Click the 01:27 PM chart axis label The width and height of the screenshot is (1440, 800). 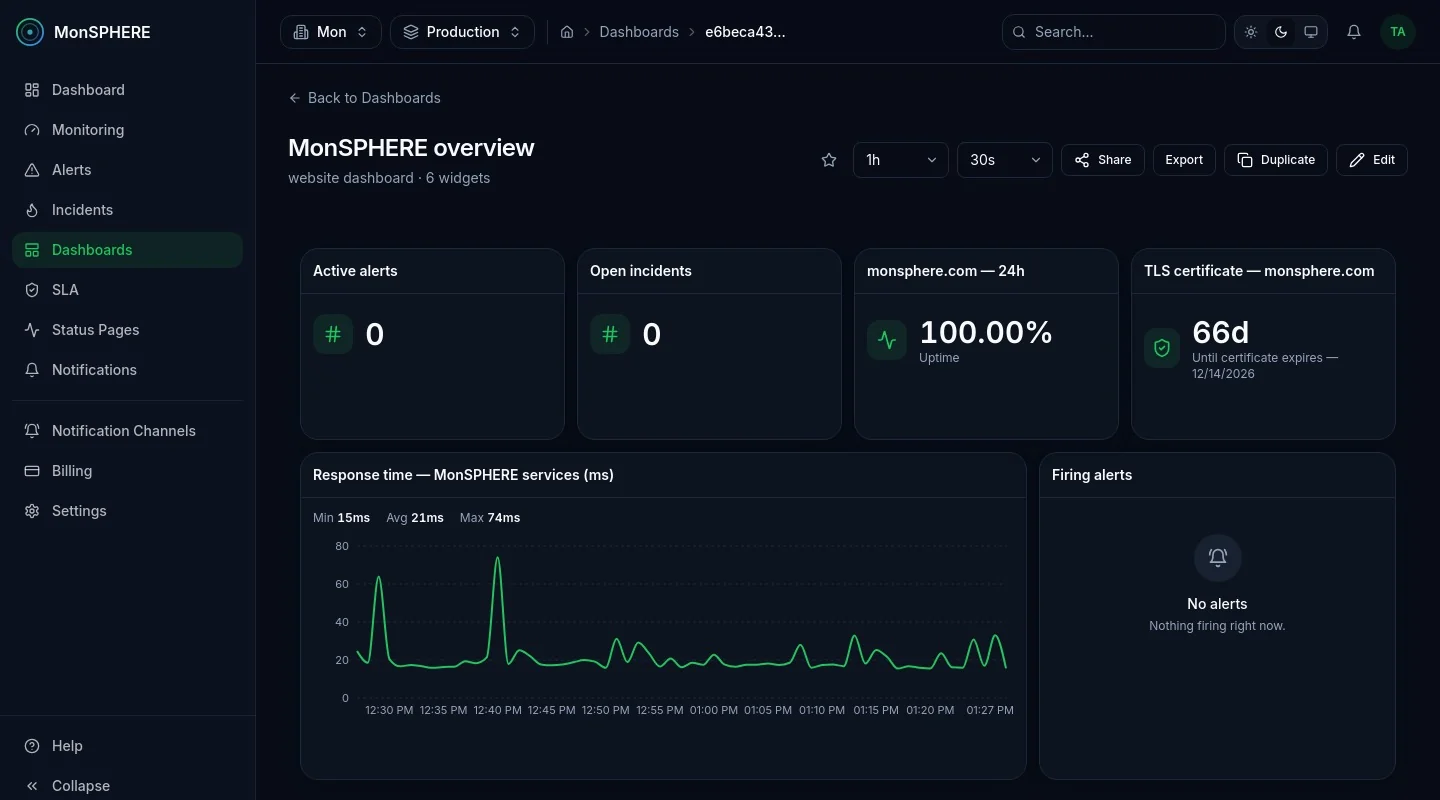[x=990, y=710]
